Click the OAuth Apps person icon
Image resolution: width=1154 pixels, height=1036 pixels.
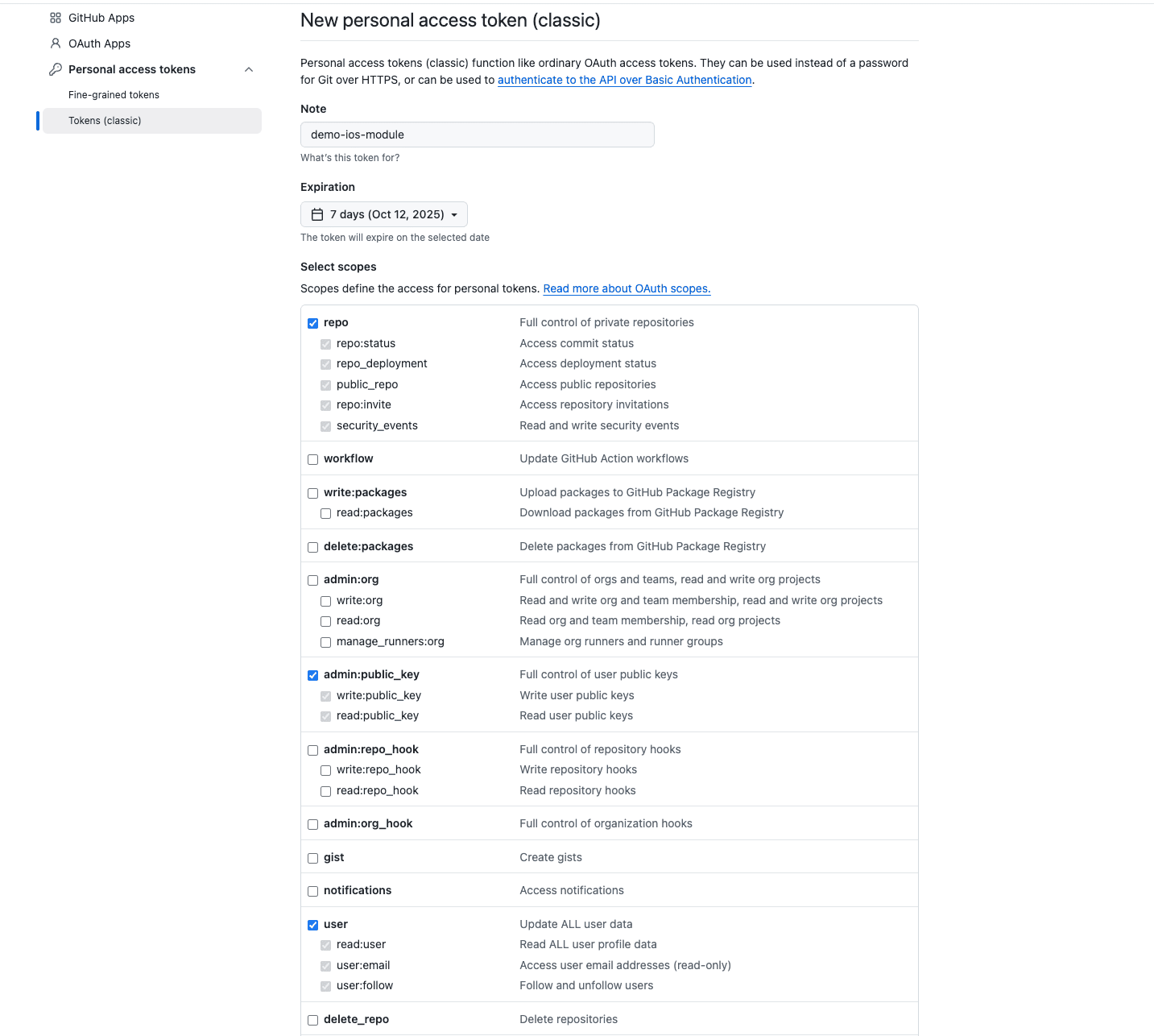[55, 43]
